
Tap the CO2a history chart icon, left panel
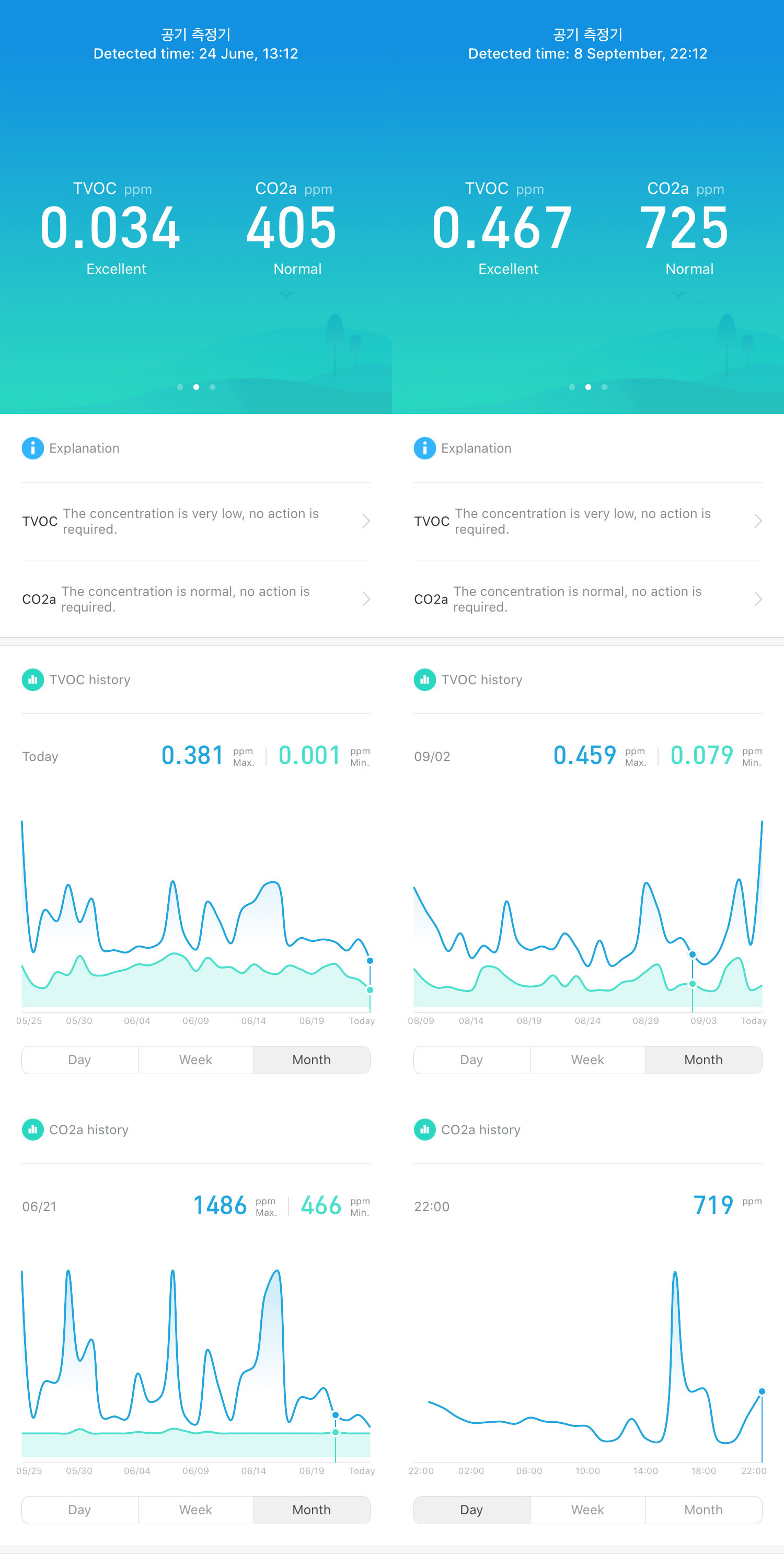click(x=32, y=1130)
